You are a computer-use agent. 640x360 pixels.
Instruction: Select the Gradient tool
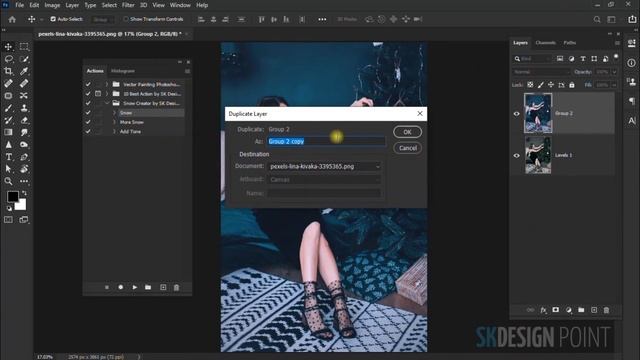[8, 132]
